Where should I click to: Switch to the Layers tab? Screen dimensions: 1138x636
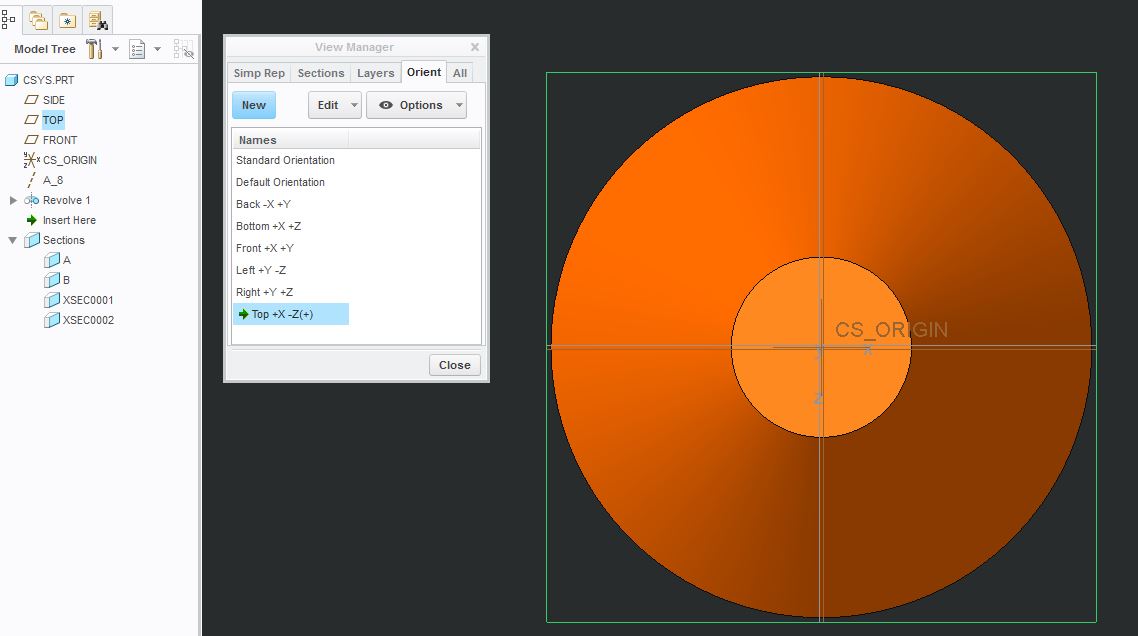[x=375, y=73]
